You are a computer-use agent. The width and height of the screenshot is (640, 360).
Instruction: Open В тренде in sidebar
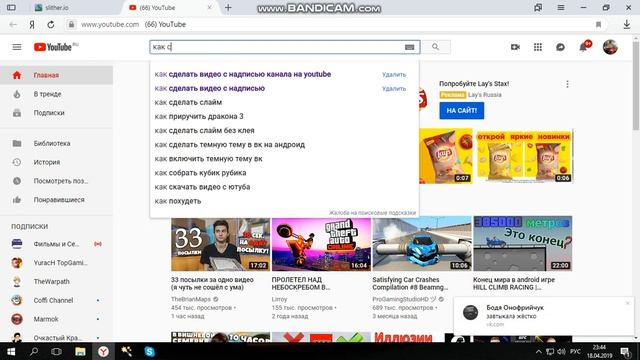click(x=57, y=94)
